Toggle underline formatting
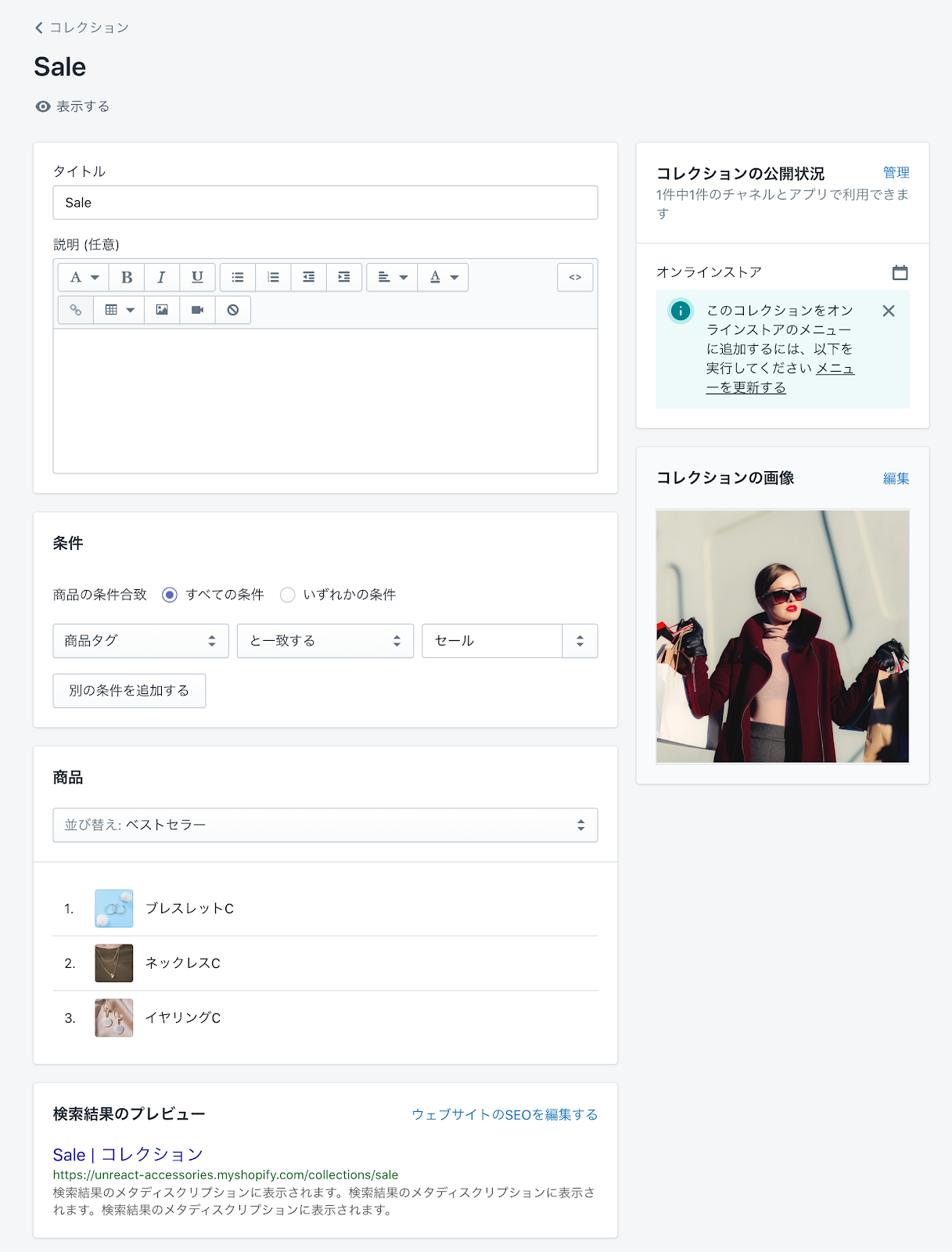The image size is (952, 1252). tap(197, 277)
